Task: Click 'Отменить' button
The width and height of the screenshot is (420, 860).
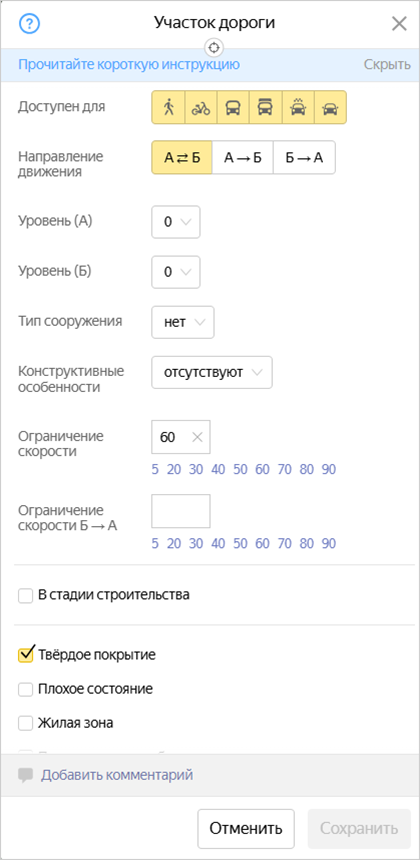Action: point(246,828)
